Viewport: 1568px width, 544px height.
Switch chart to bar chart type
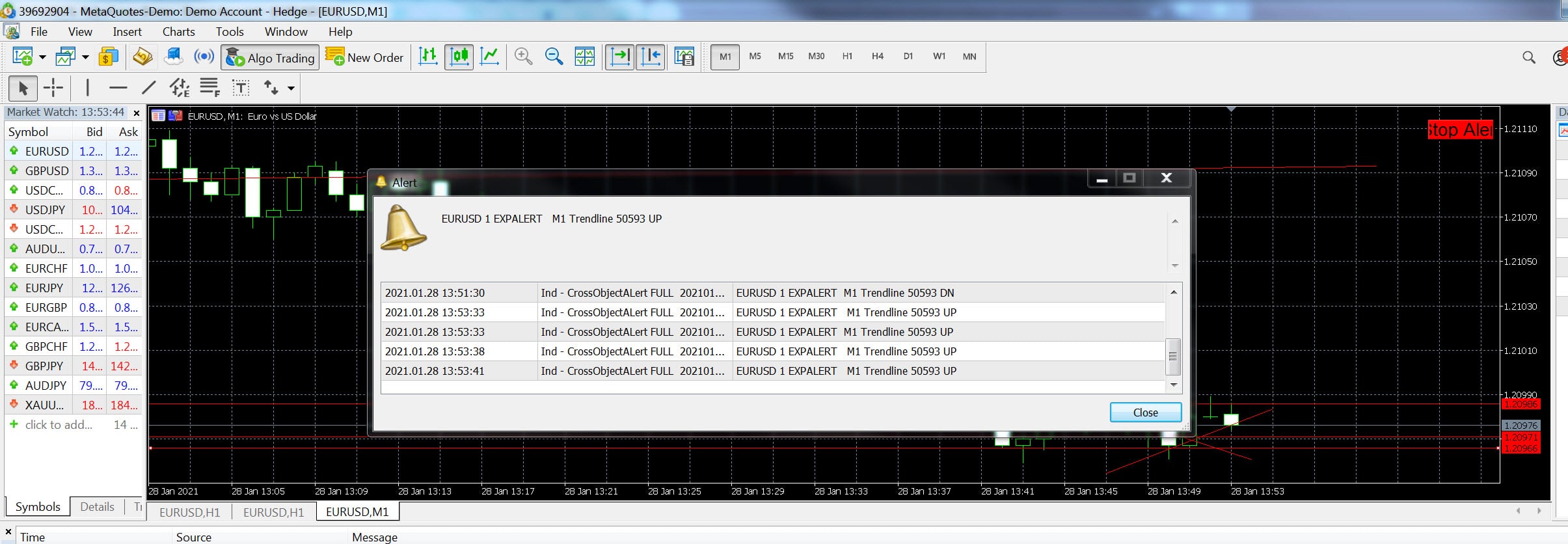click(x=428, y=57)
